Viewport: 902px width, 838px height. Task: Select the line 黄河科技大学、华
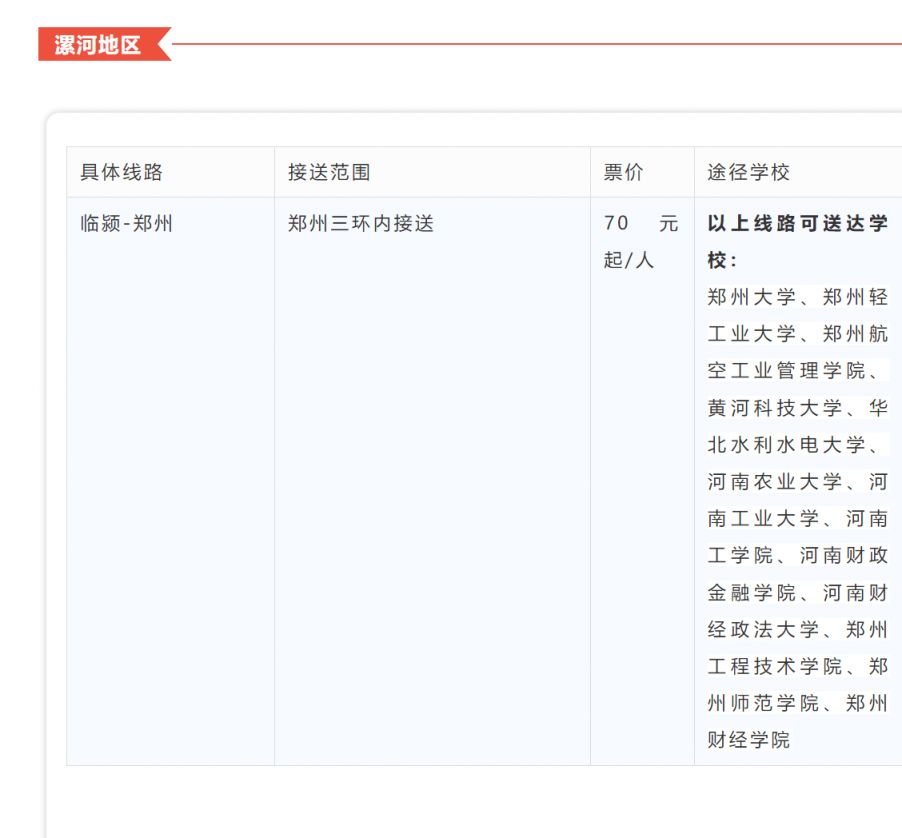pyautogui.click(x=798, y=408)
